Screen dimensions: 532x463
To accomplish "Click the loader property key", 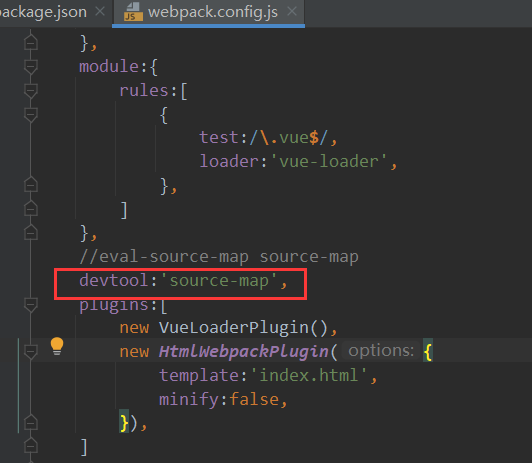I will pos(229,161).
